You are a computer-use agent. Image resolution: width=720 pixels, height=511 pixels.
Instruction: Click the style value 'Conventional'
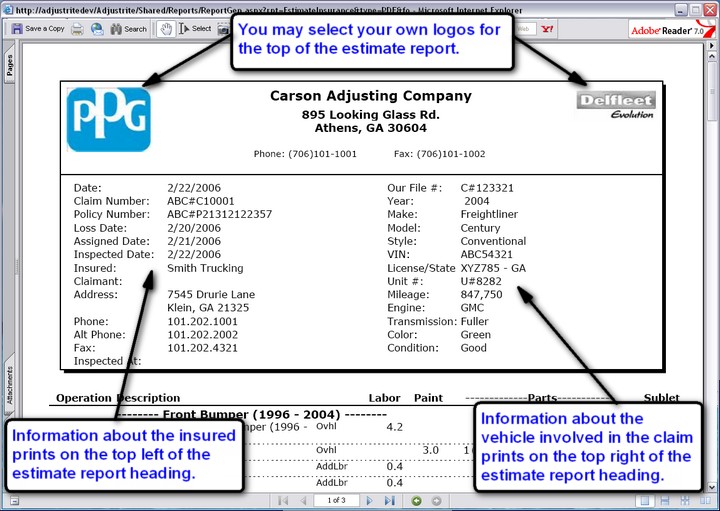pos(493,241)
